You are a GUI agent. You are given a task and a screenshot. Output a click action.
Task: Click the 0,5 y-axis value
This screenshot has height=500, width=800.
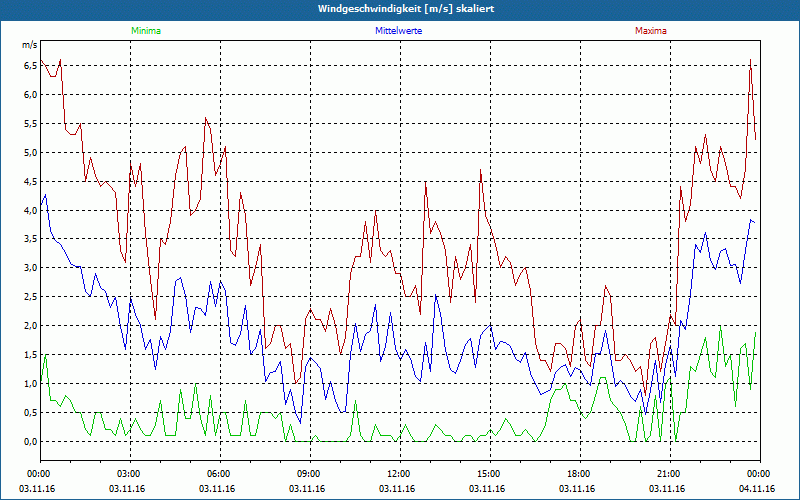tap(30, 413)
